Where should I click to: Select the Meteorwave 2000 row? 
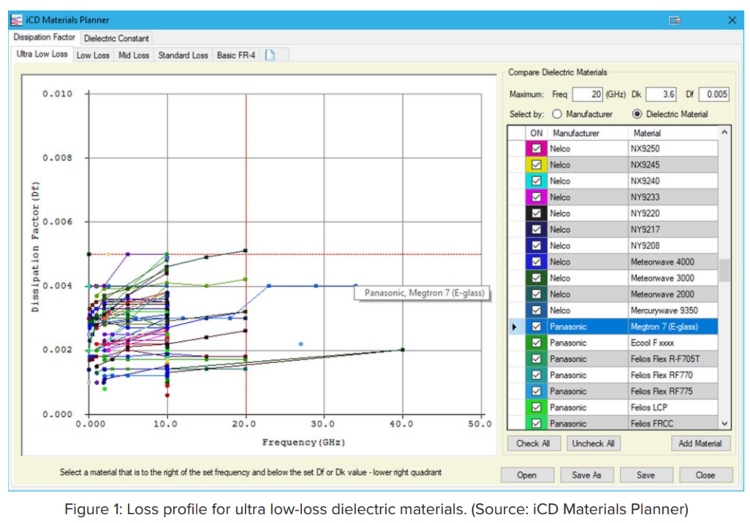[x=613, y=294]
